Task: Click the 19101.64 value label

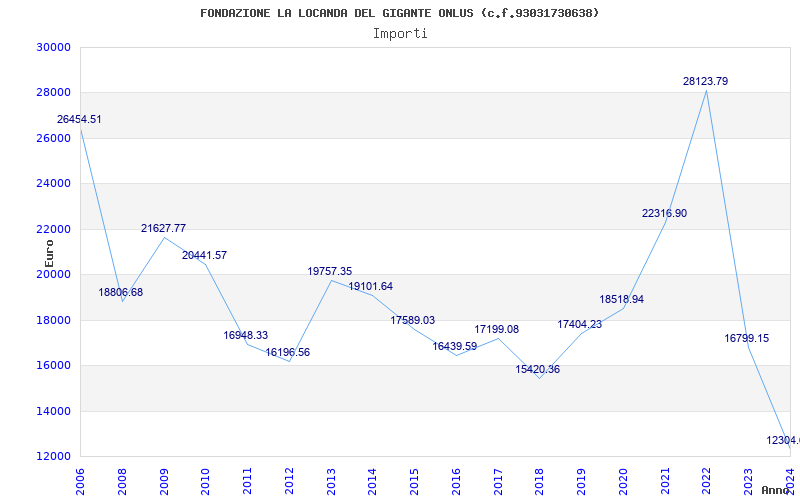Action: [370, 286]
